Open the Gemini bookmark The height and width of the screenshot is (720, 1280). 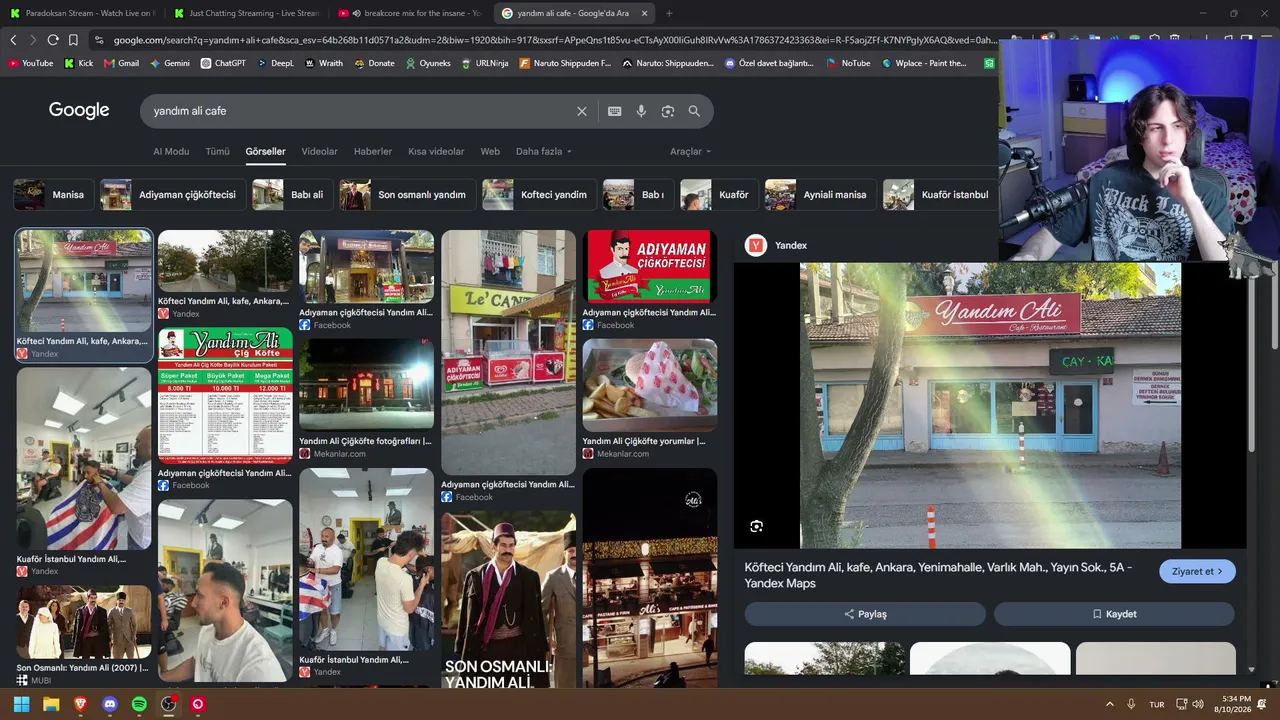tap(170, 63)
